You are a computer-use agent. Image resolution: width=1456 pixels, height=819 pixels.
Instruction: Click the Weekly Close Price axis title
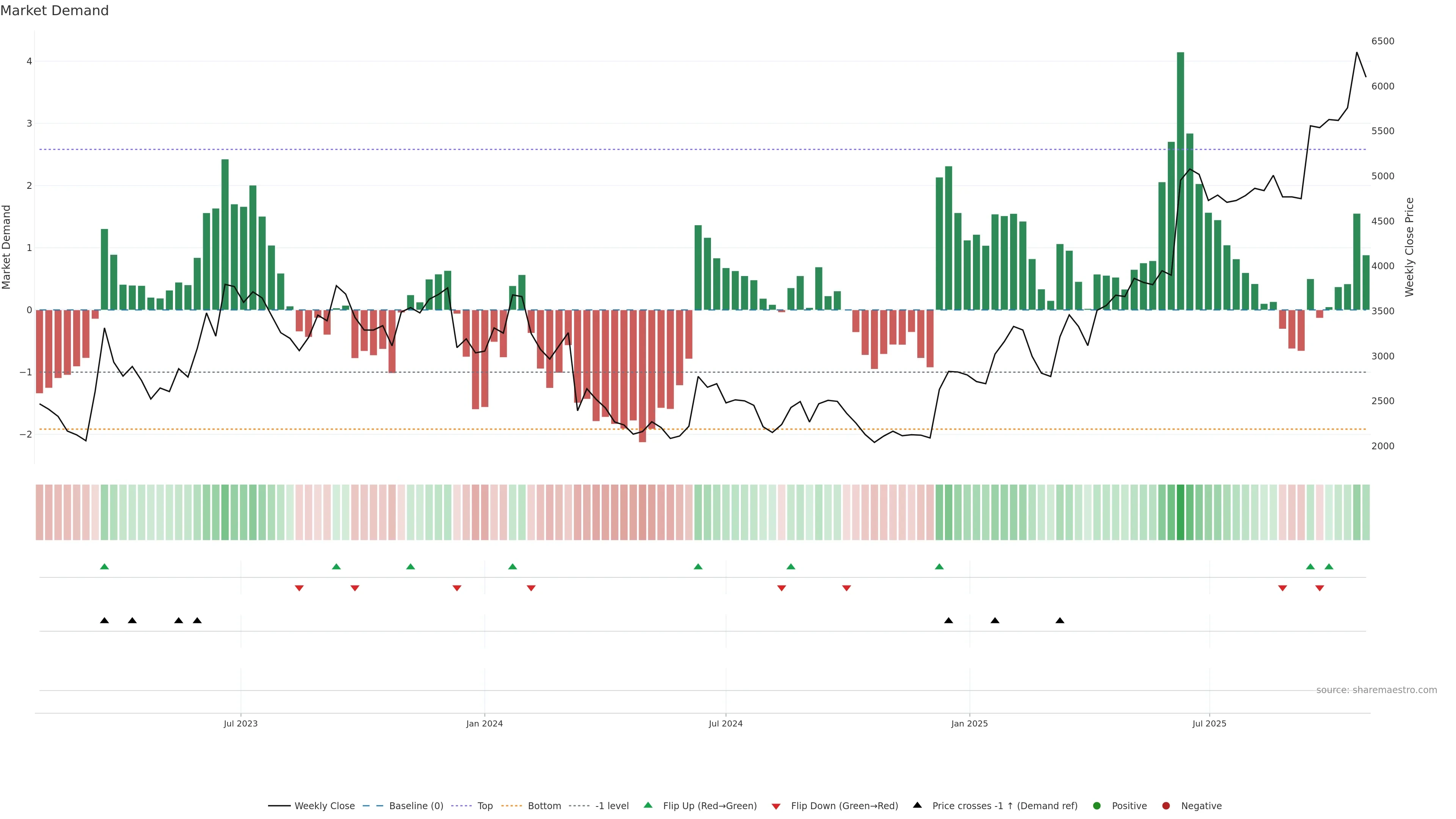(1410, 247)
